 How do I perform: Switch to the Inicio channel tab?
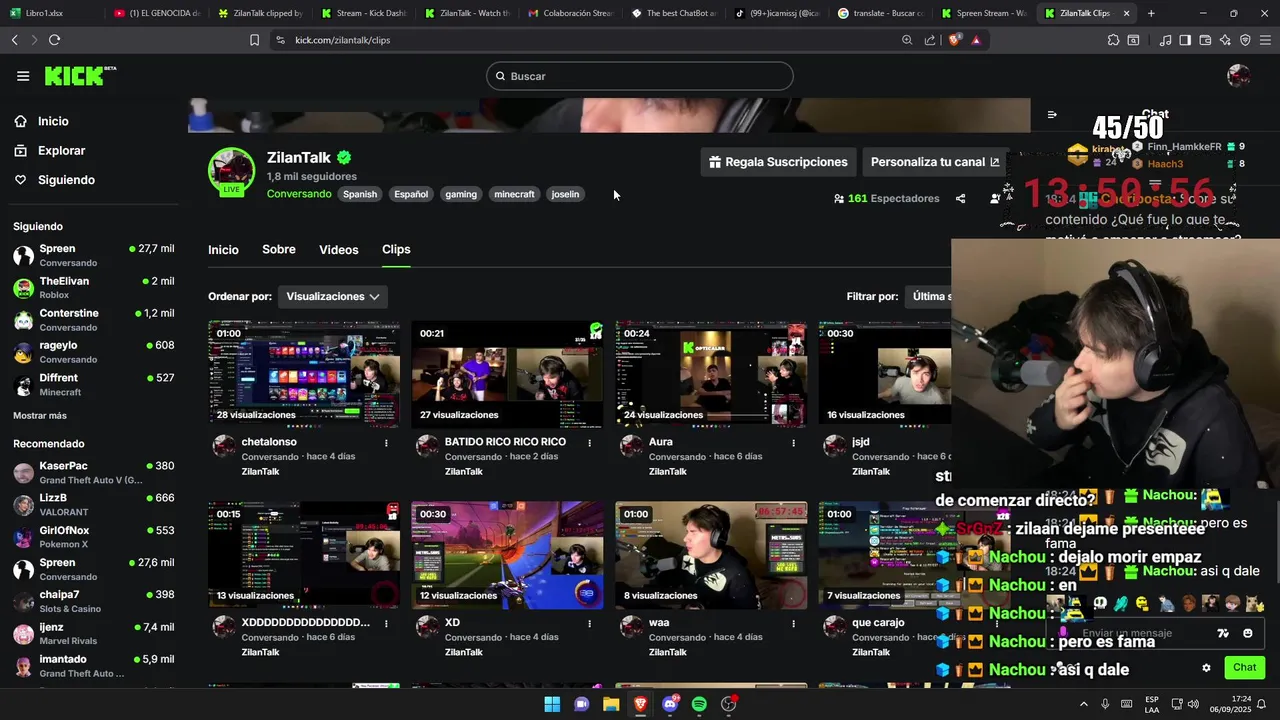(223, 250)
